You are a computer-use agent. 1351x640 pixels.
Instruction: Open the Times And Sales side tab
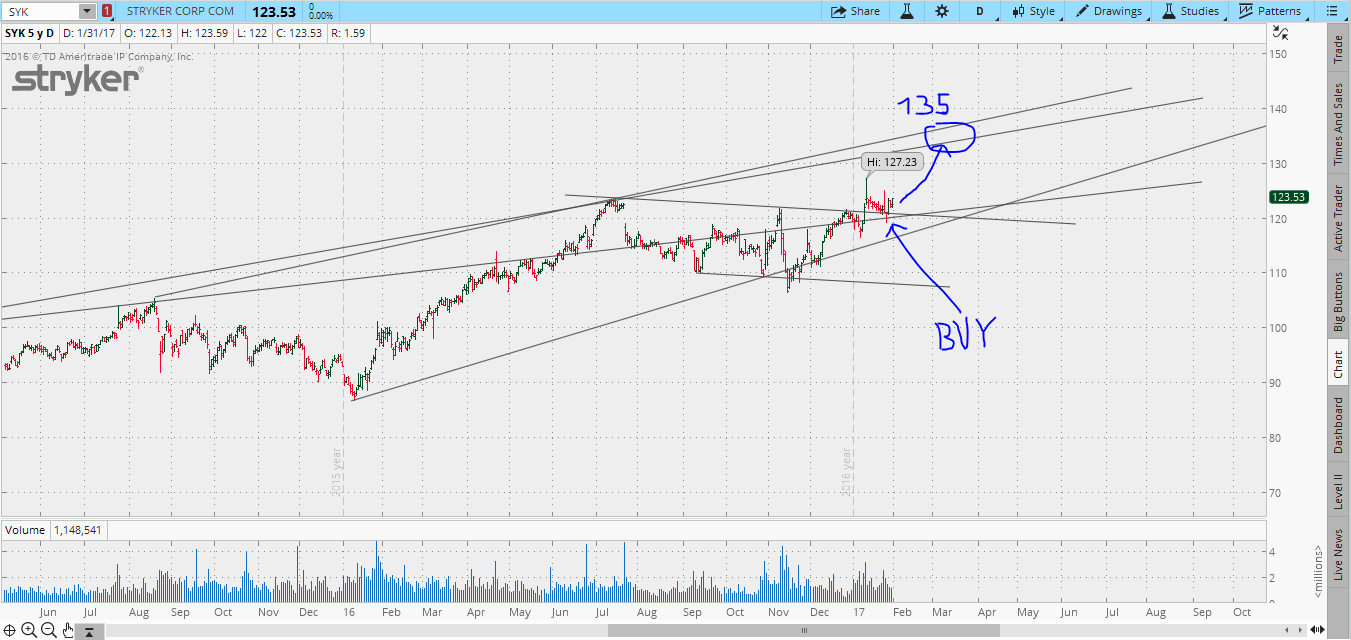pyautogui.click(x=1338, y=124)
